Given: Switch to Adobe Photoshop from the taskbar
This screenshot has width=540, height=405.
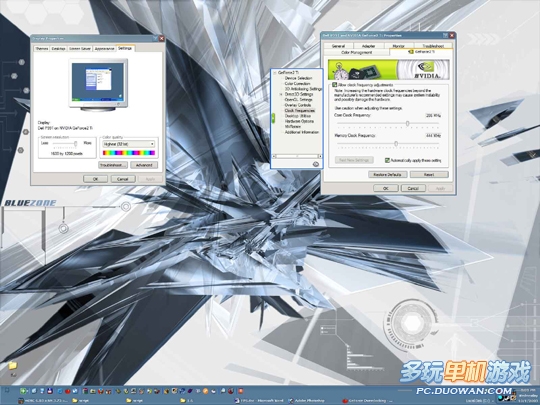Looking at the screenshot, I should tap(307, 401).
